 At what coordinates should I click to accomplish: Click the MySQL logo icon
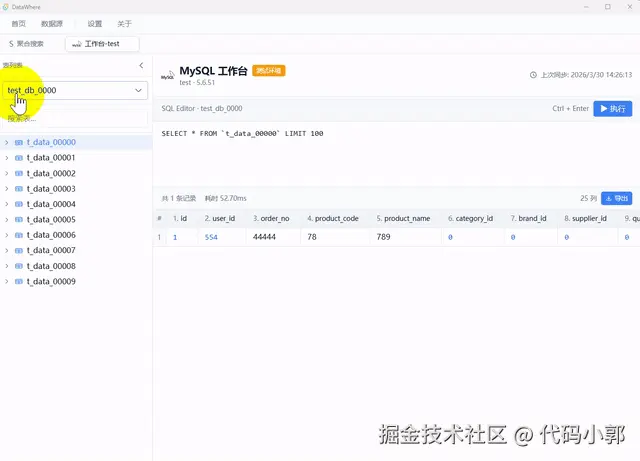[x=168, y=76]
